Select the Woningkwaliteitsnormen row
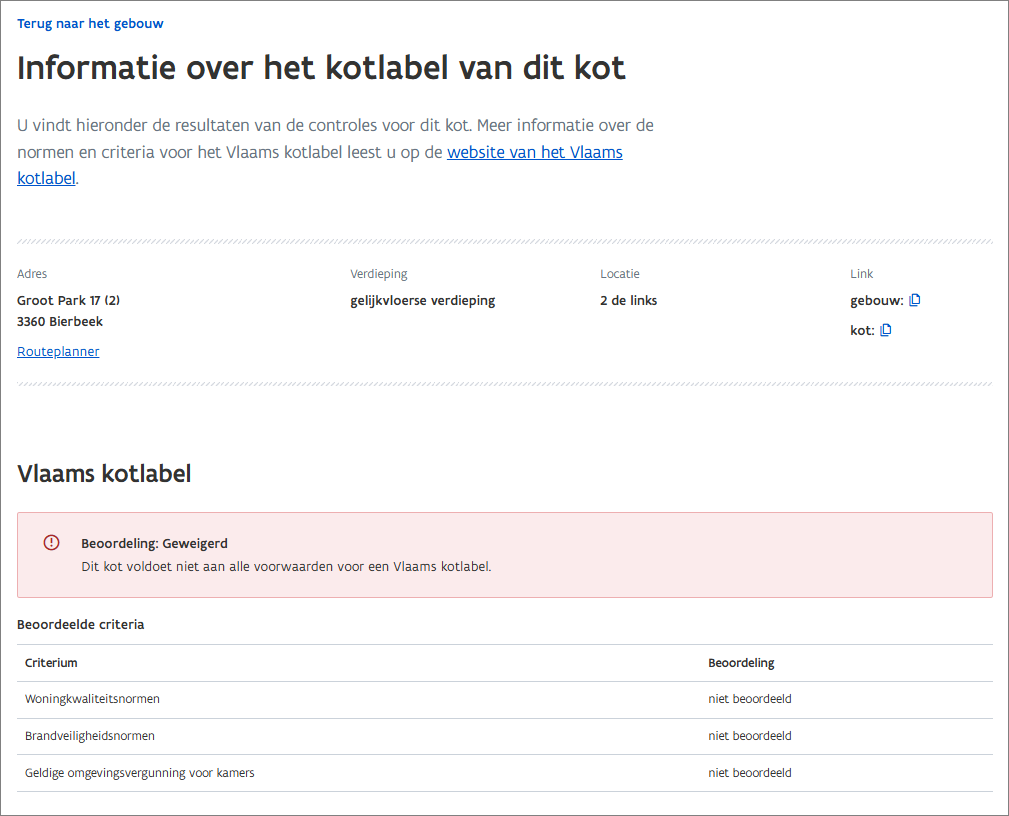1009x816 pixels. [92, 699]
